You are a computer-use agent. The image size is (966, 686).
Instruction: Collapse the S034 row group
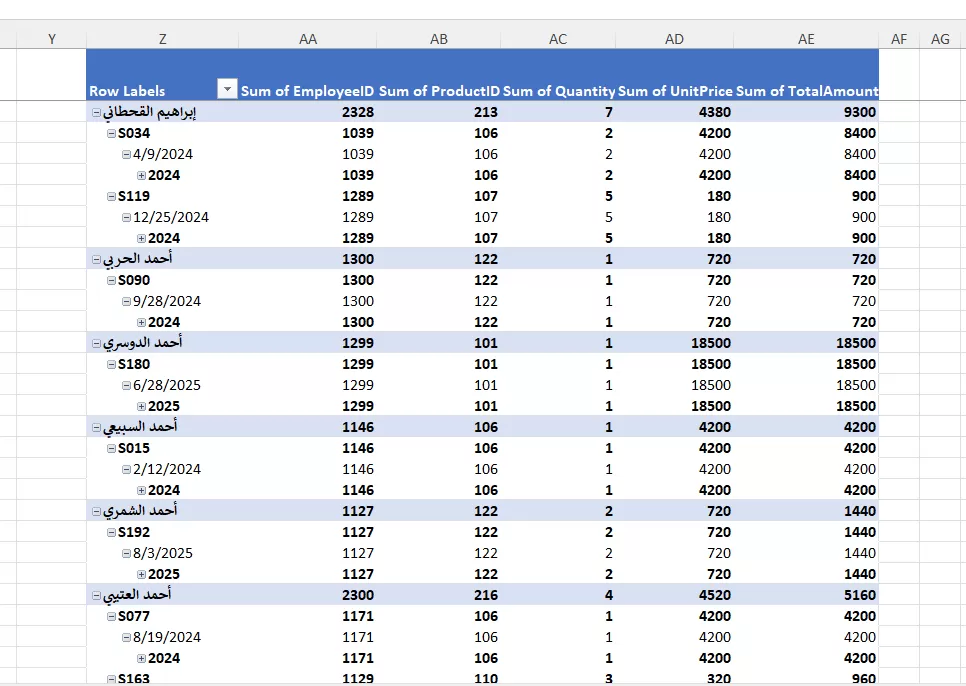click(x=111, y=134)
